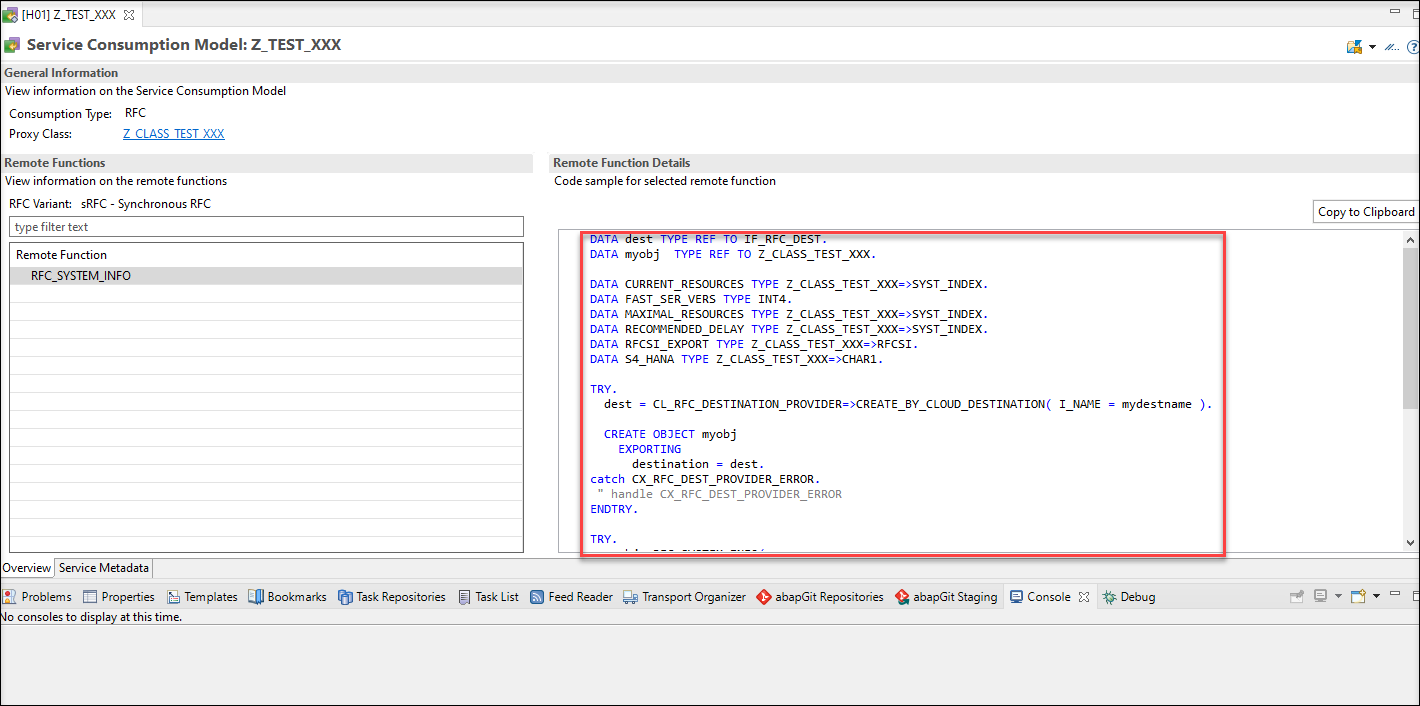Close the Console view tab

1084,597
